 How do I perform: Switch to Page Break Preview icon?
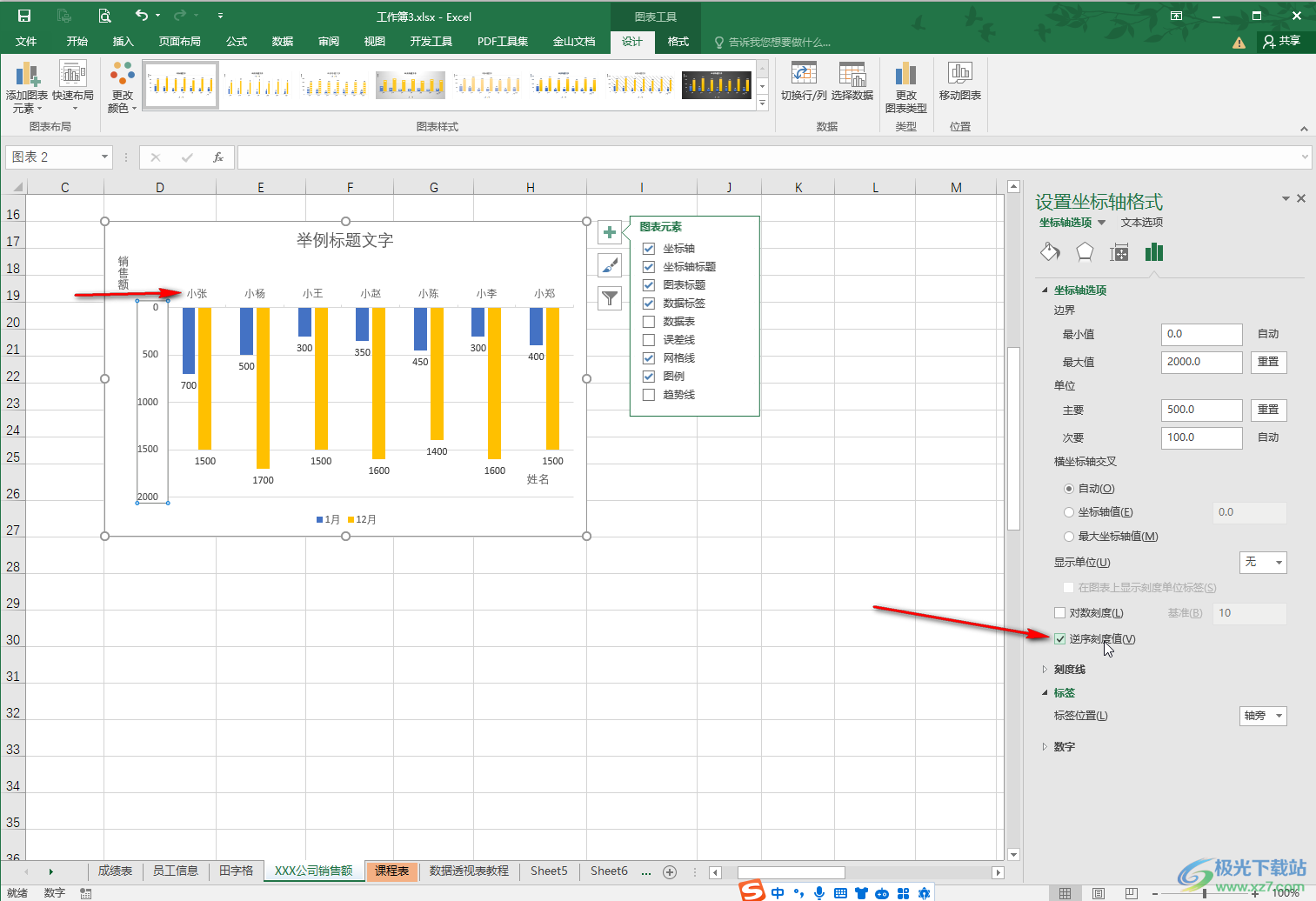(1131, 893)
